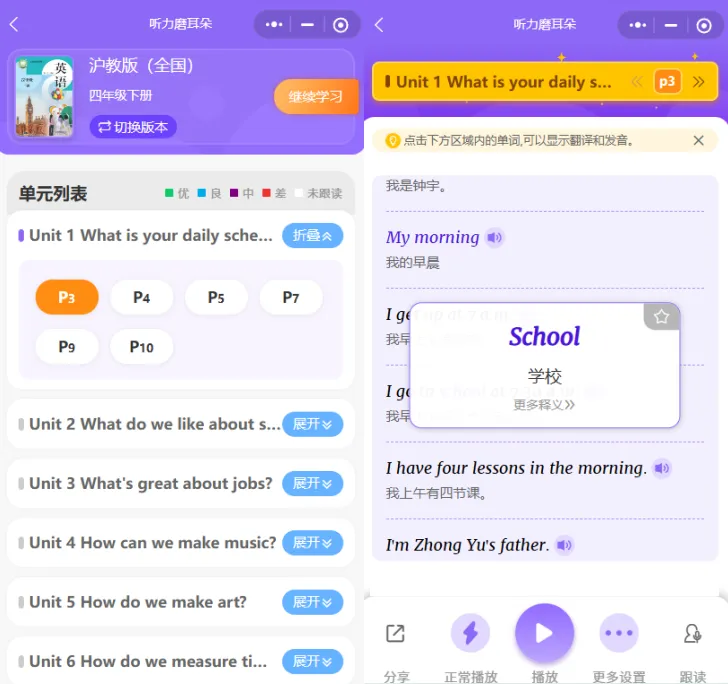Tap the 继续学习 continue learning button
This screenshot has width=728, height=684.
tap(316, 97)
